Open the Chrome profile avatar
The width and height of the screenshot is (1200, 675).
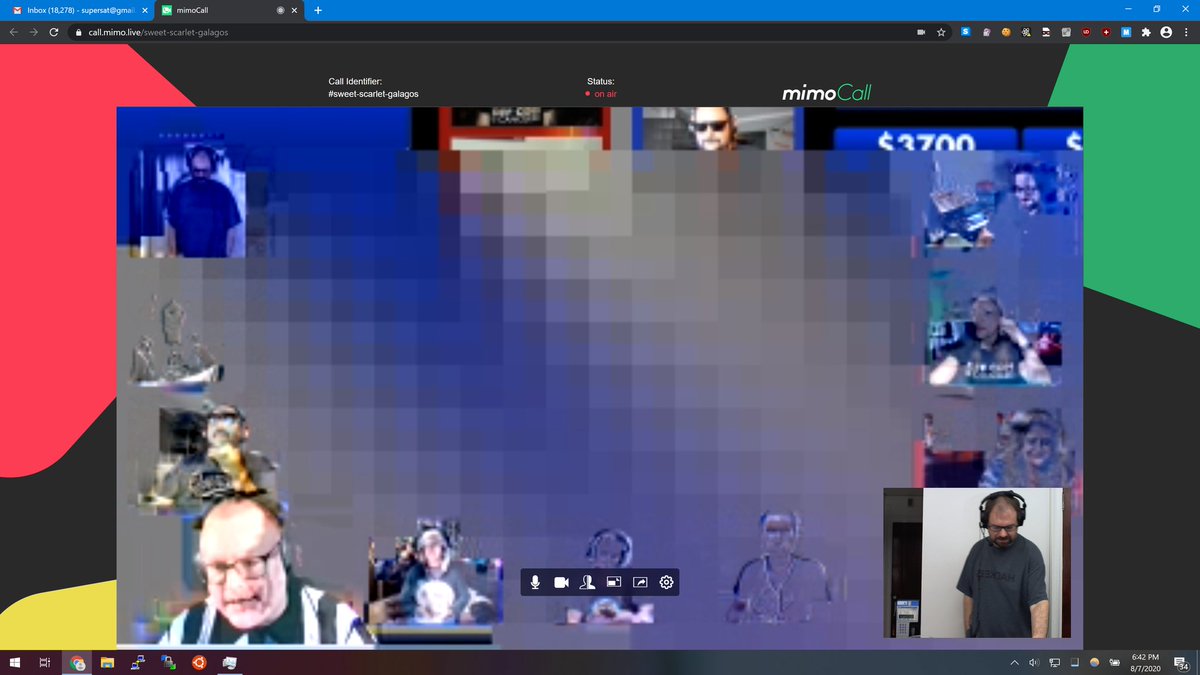tap(1166, 32)
